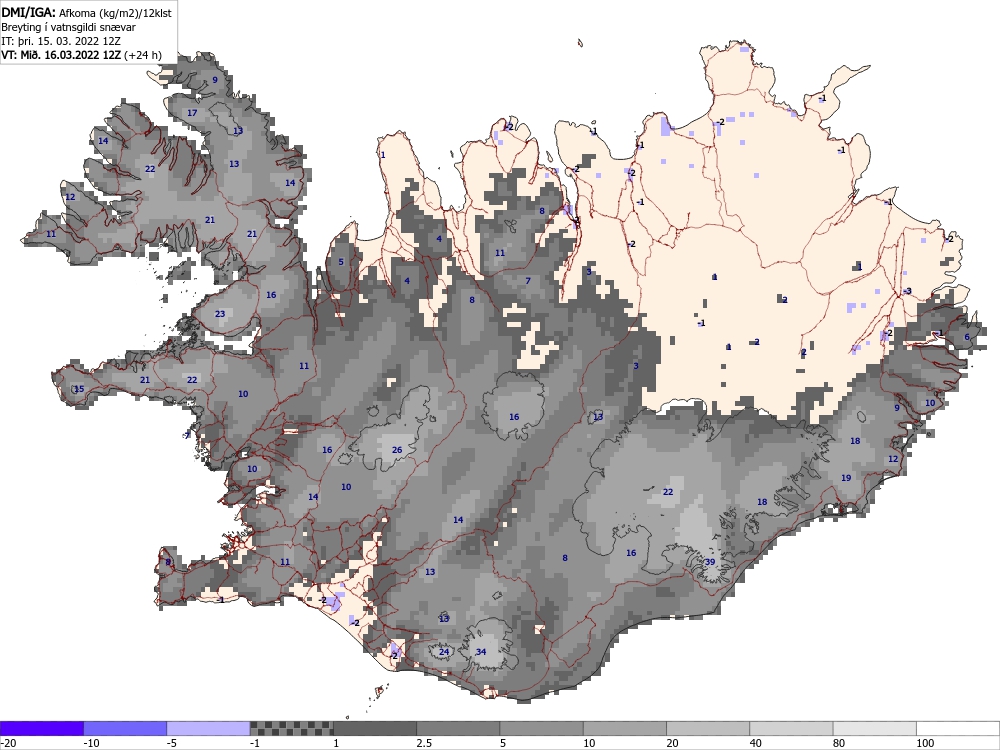Click the legend label '80'
This screenshot has width=1000, height=750.
pos(839,744)
